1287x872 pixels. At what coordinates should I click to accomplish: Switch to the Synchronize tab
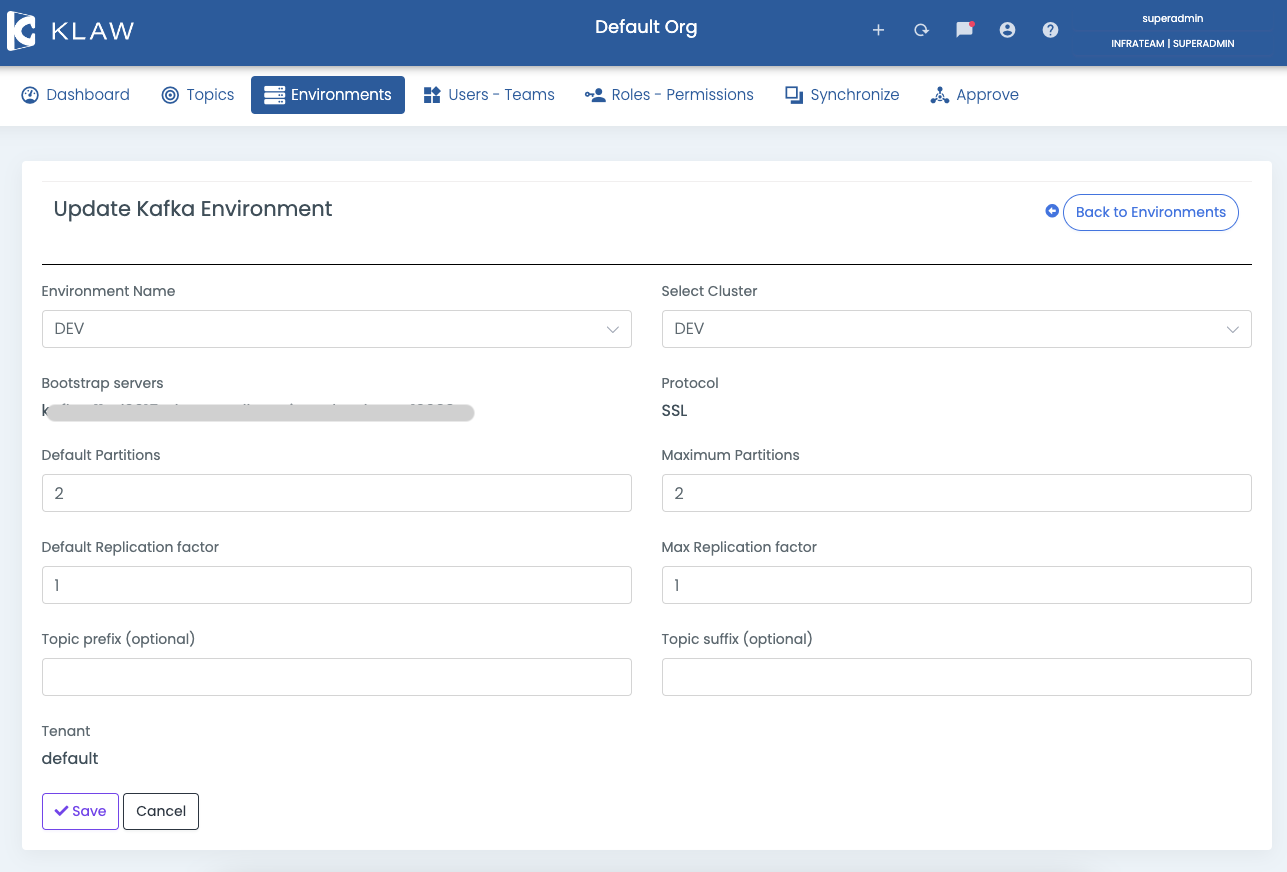coord(842,95)
